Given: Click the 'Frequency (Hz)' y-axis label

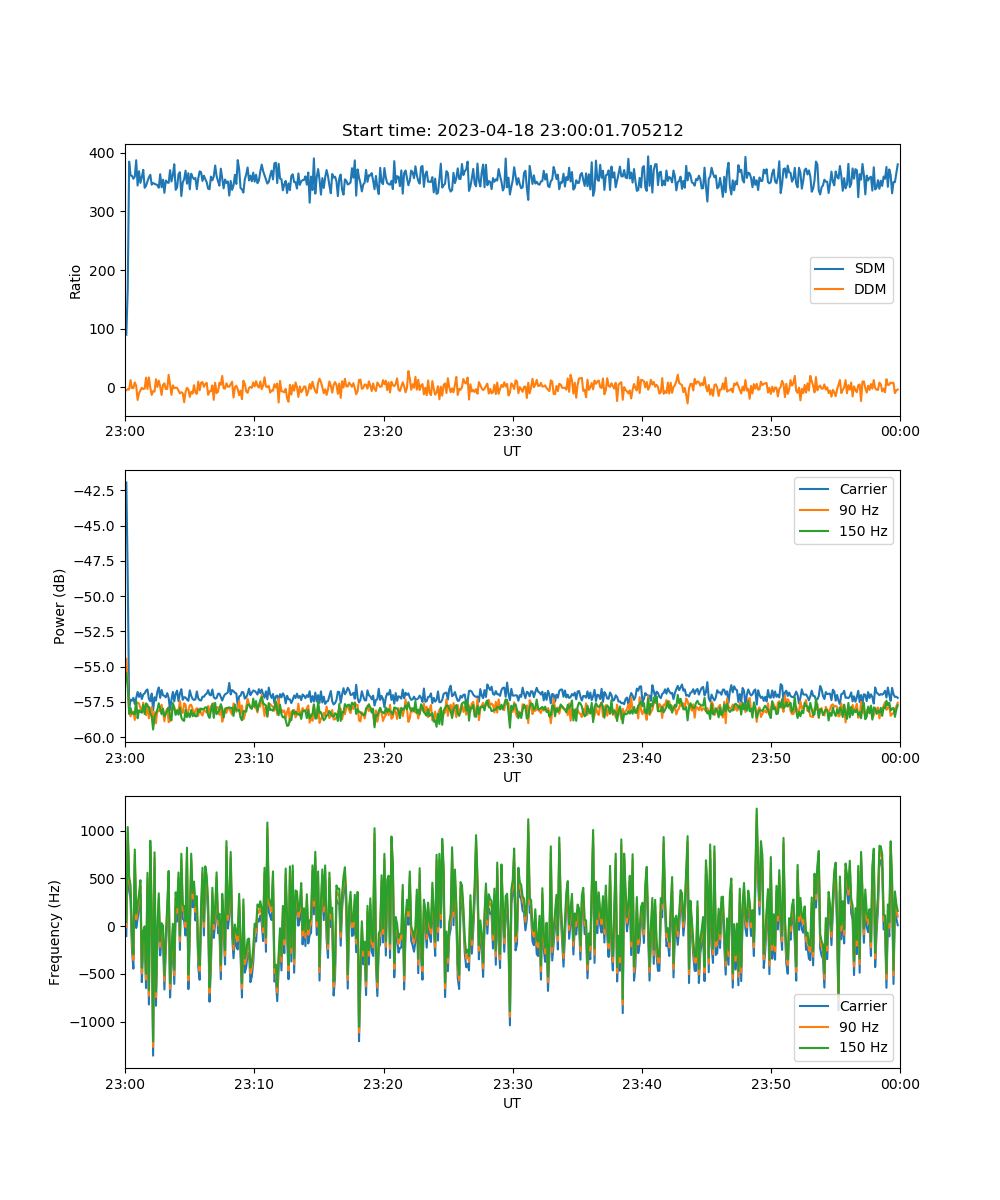Looking at the screenshot, I should (55, 932).
